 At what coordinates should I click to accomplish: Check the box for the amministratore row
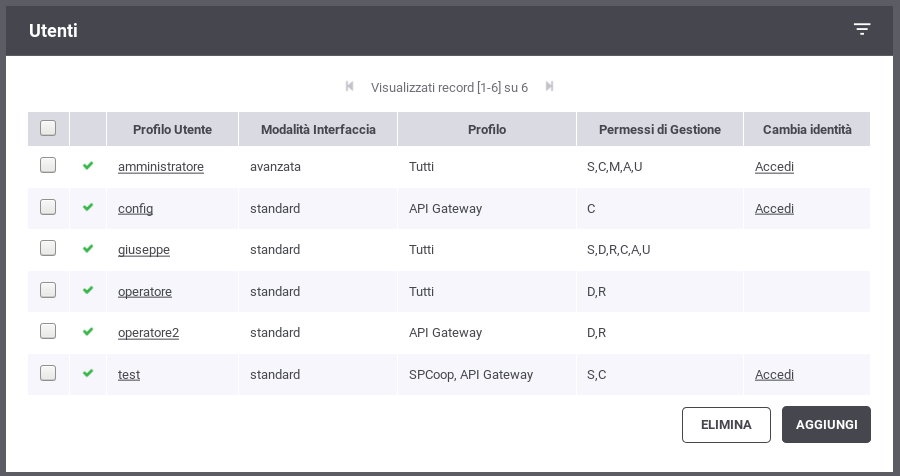point(48,165)
